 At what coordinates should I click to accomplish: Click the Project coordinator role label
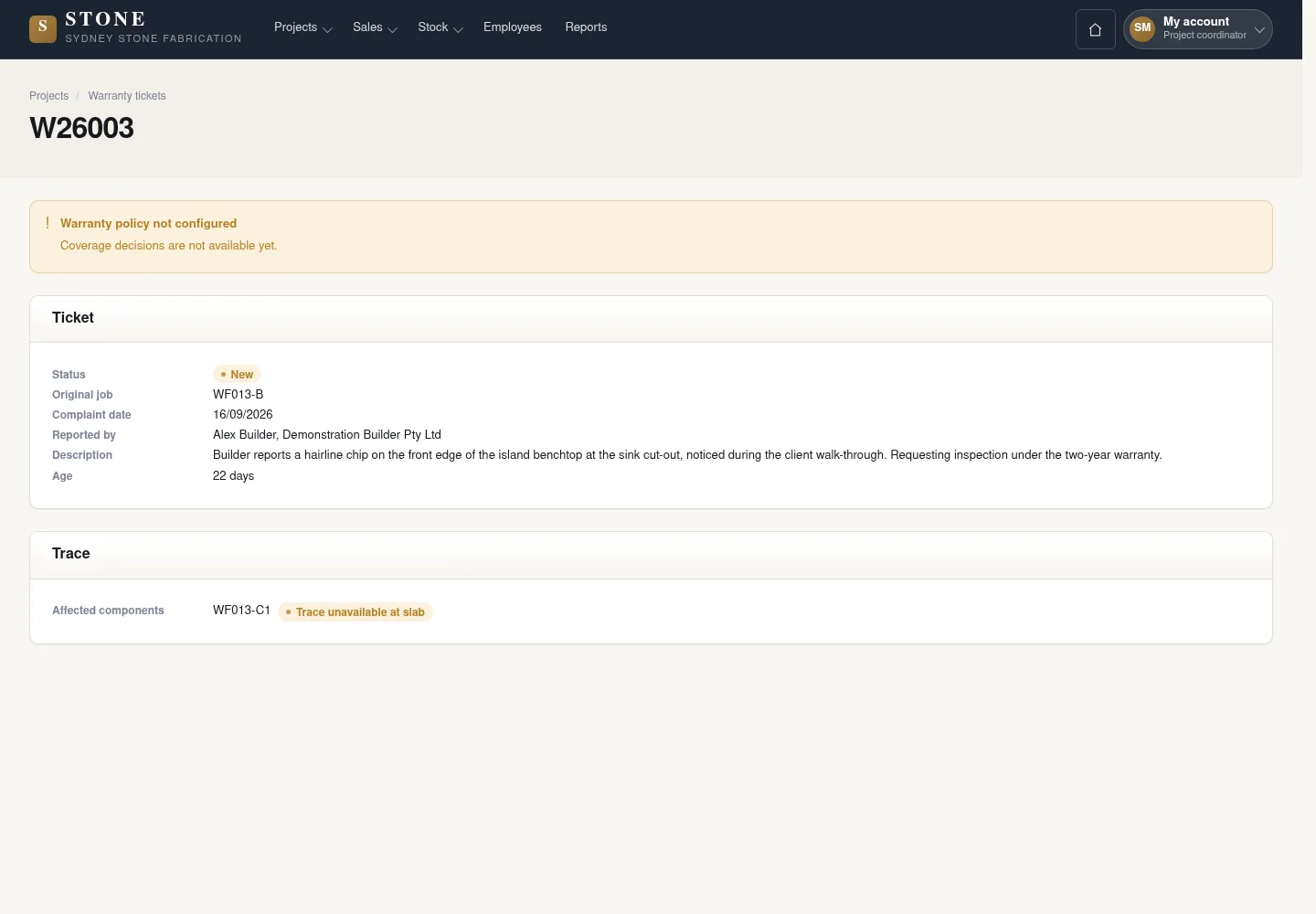click(1205, 36)
